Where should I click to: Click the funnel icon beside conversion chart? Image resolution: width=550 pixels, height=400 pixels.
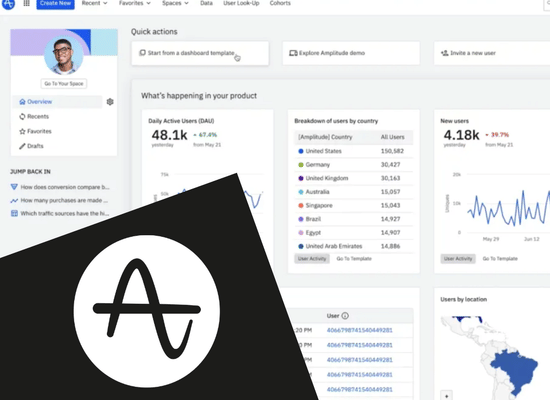pos(14,187)
